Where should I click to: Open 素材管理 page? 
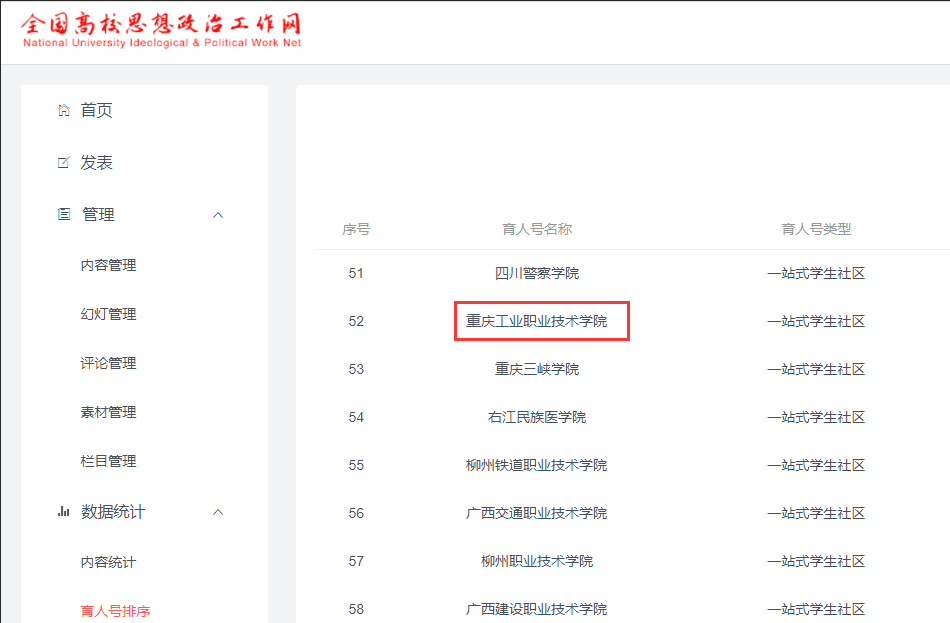108,412
